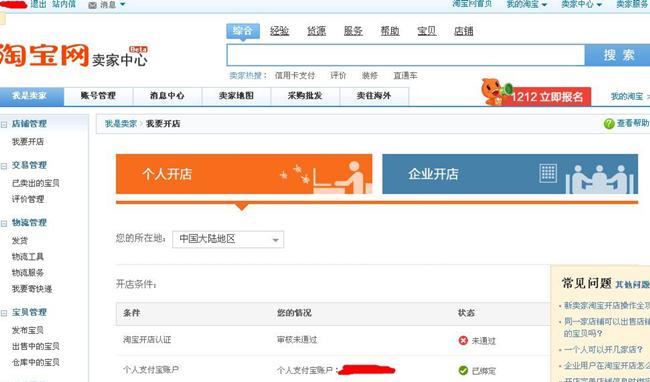The image size is (650, 382).
Task: Open the 卖往海外 navigation tab
Action: [x=374, y=96]
